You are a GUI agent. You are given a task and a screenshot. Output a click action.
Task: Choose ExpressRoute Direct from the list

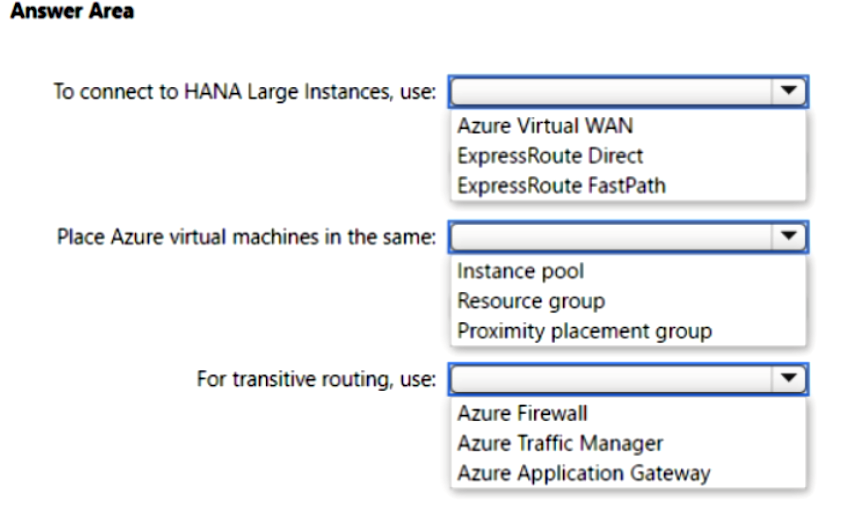[x=550, y=156]
